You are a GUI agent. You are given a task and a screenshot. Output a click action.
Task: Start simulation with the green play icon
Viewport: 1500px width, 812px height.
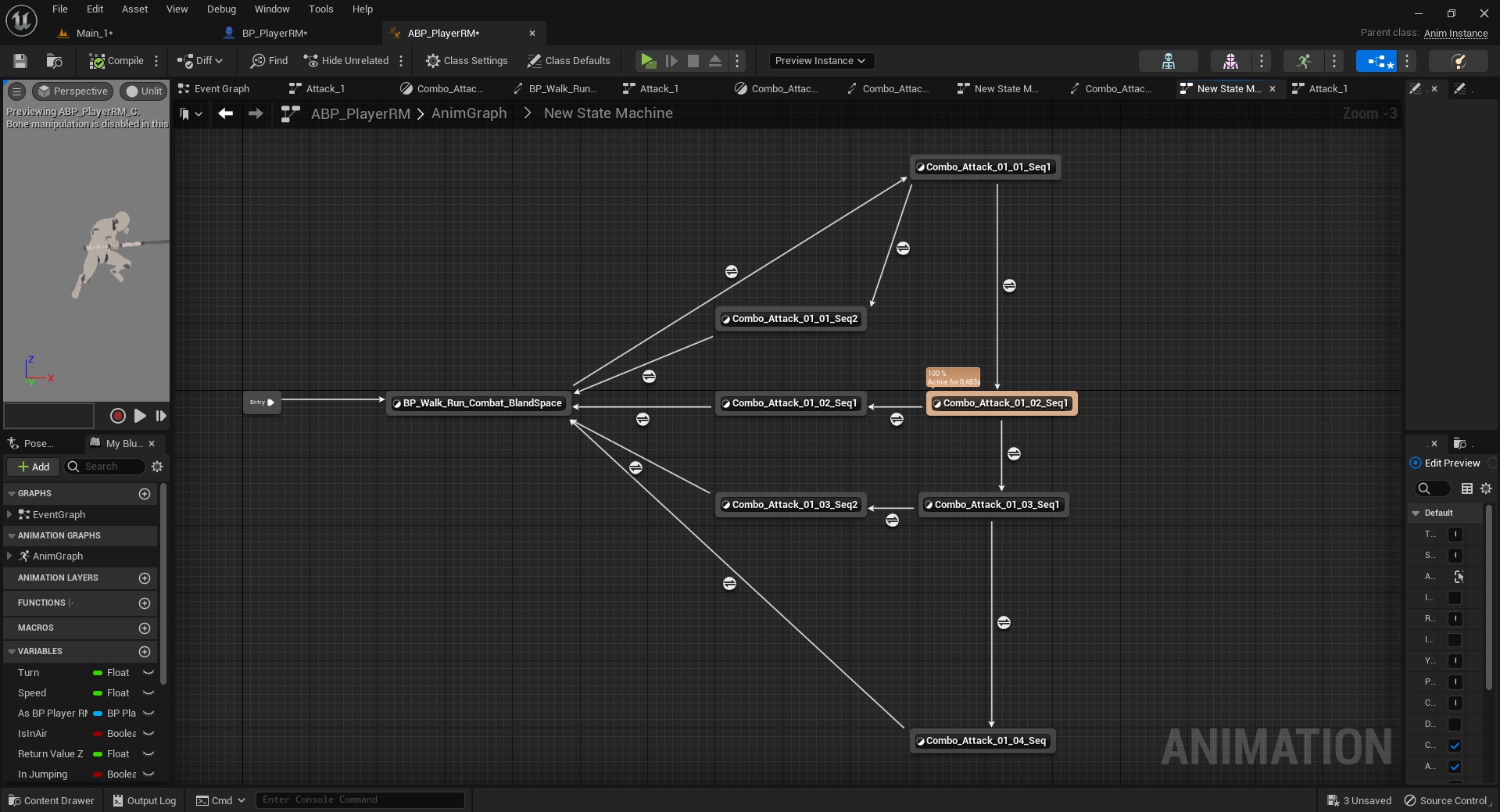647,61
